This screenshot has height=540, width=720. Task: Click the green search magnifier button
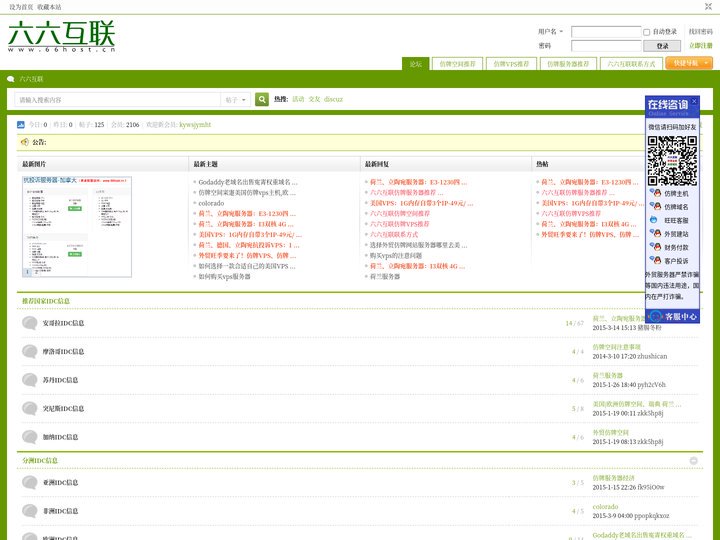click(x=262, y=99)
